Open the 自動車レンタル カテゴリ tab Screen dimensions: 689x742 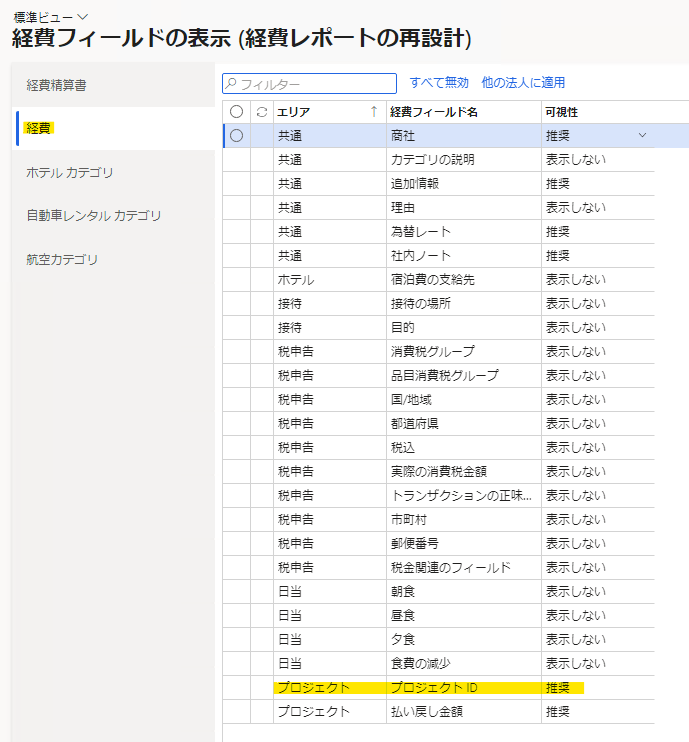113,216
